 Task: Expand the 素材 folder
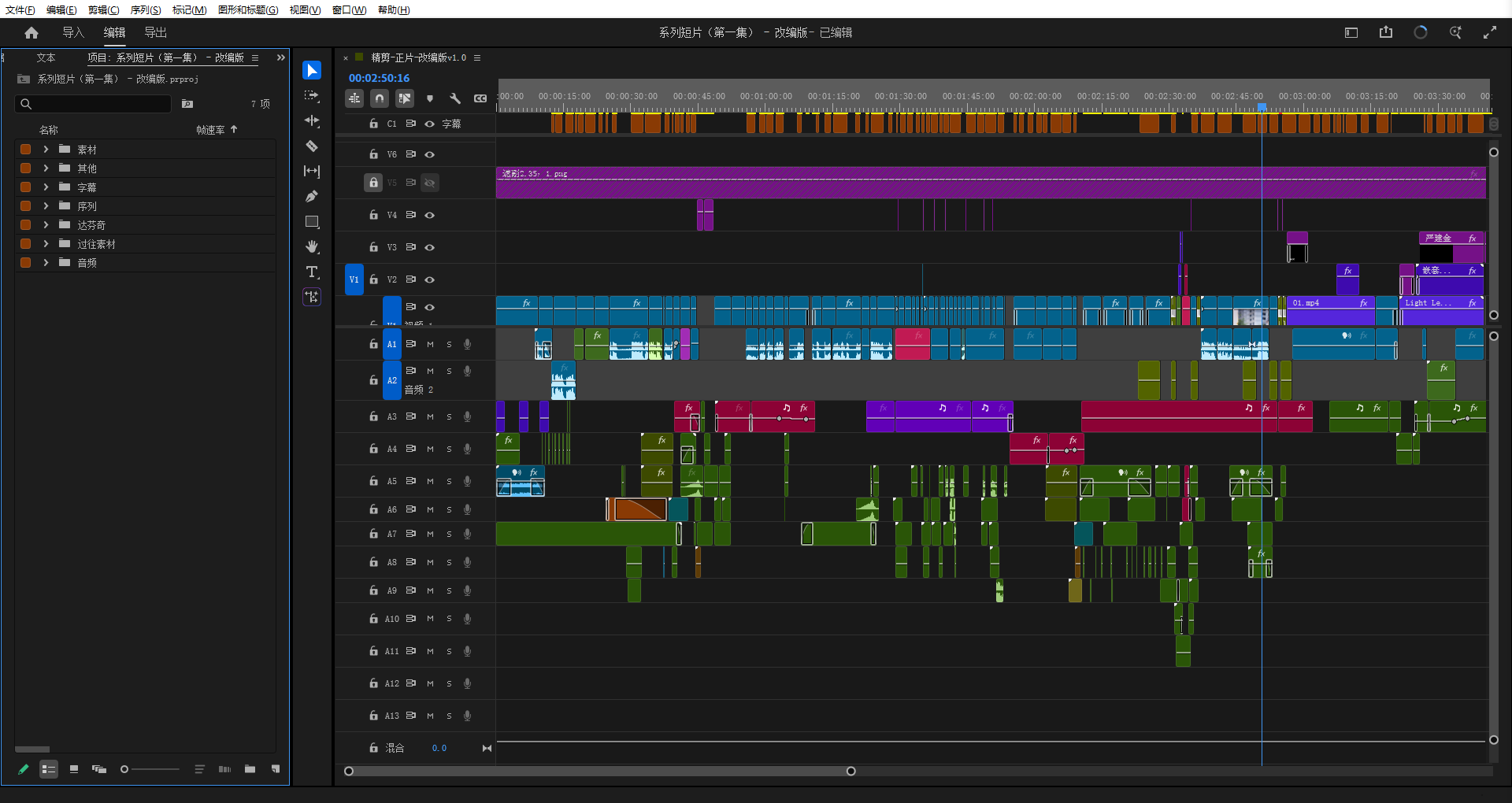(46, 150)
